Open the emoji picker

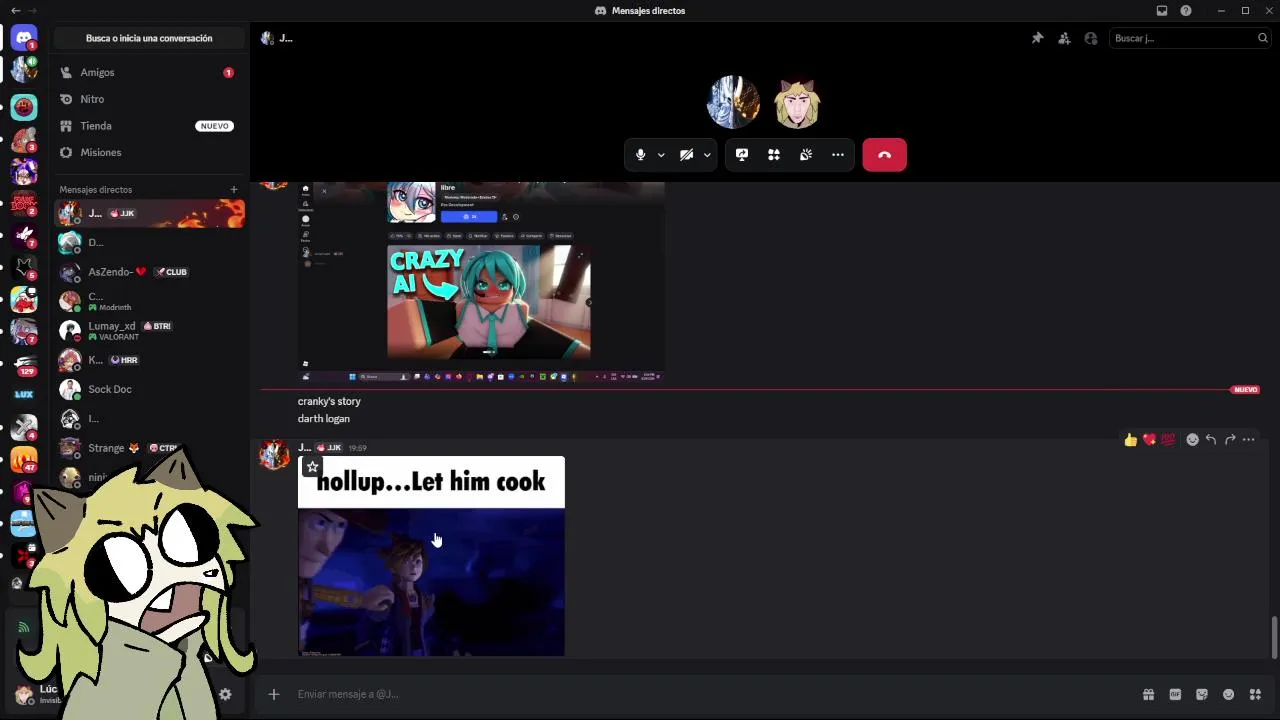coord(1228,695)
